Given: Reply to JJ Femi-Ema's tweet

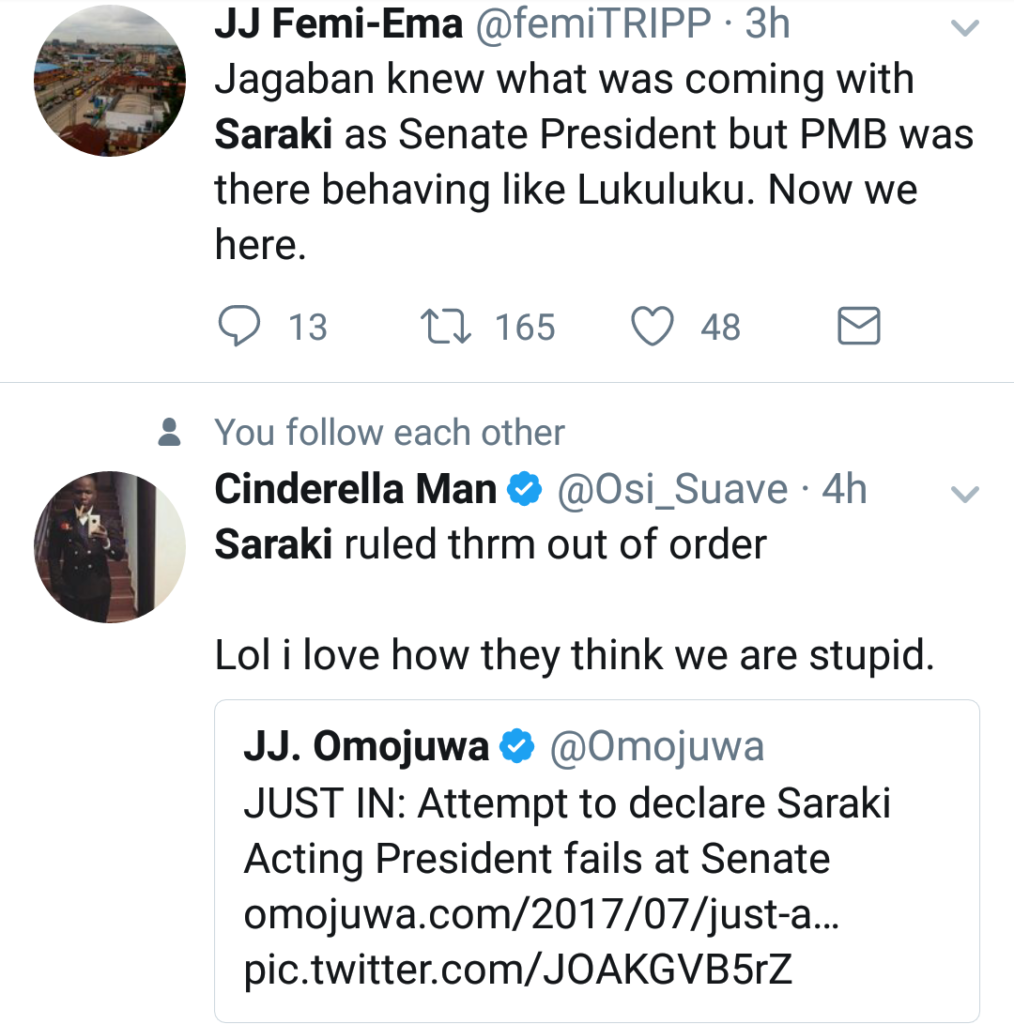Looking at the screenshot, I should pyautogui.click(x=238, y=326).
